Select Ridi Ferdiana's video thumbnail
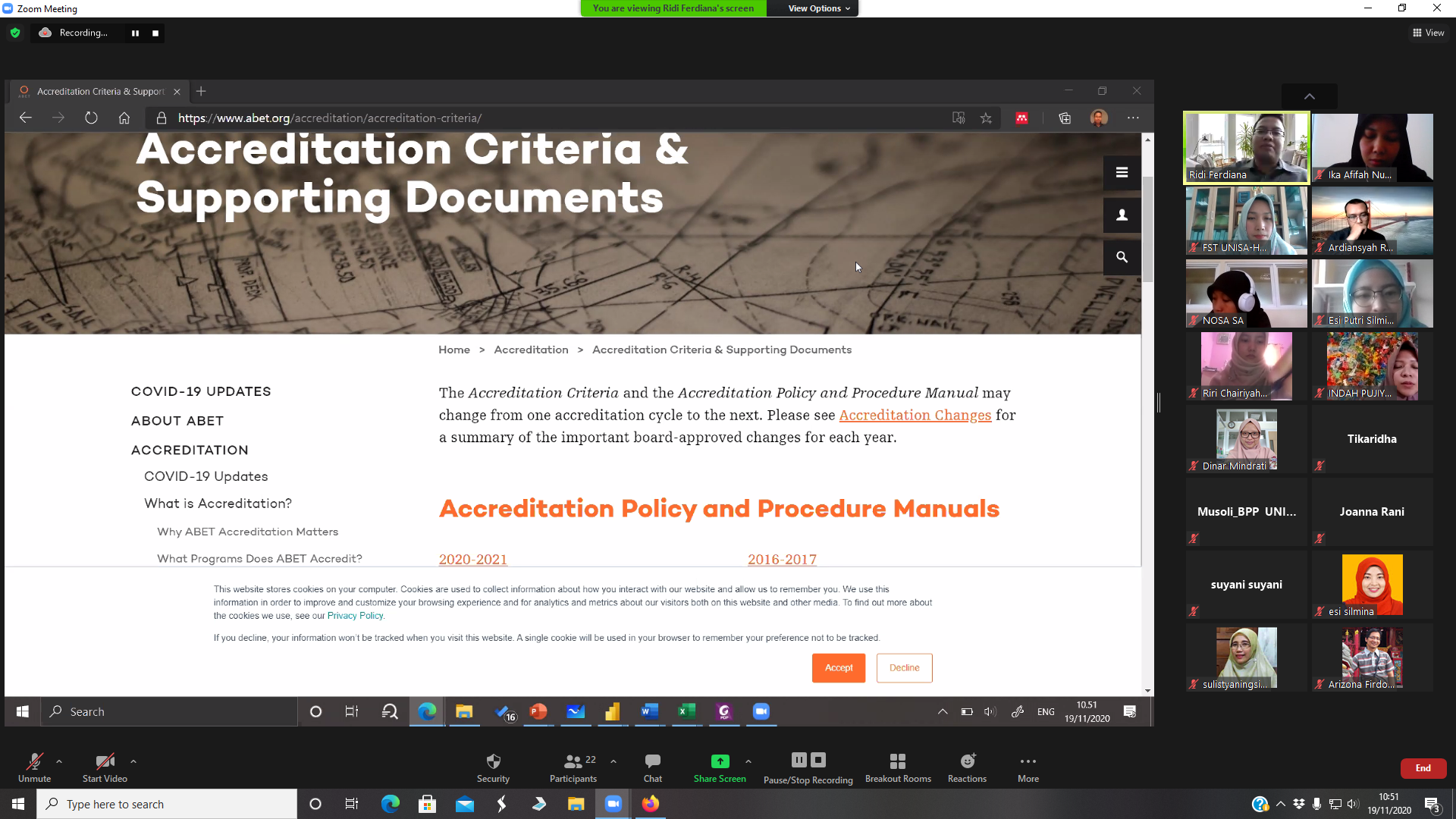 (1246, 147)
